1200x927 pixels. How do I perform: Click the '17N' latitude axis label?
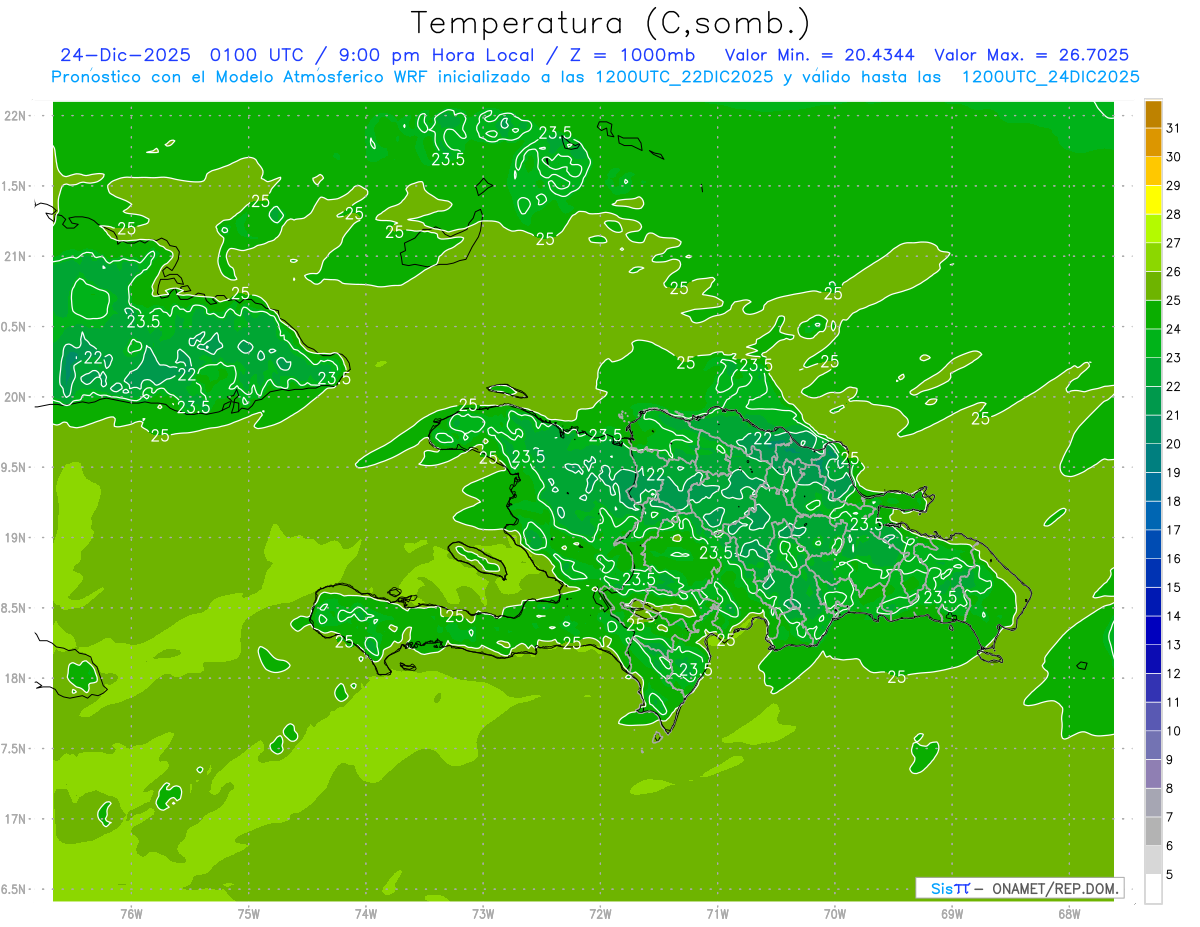[17, 819]
